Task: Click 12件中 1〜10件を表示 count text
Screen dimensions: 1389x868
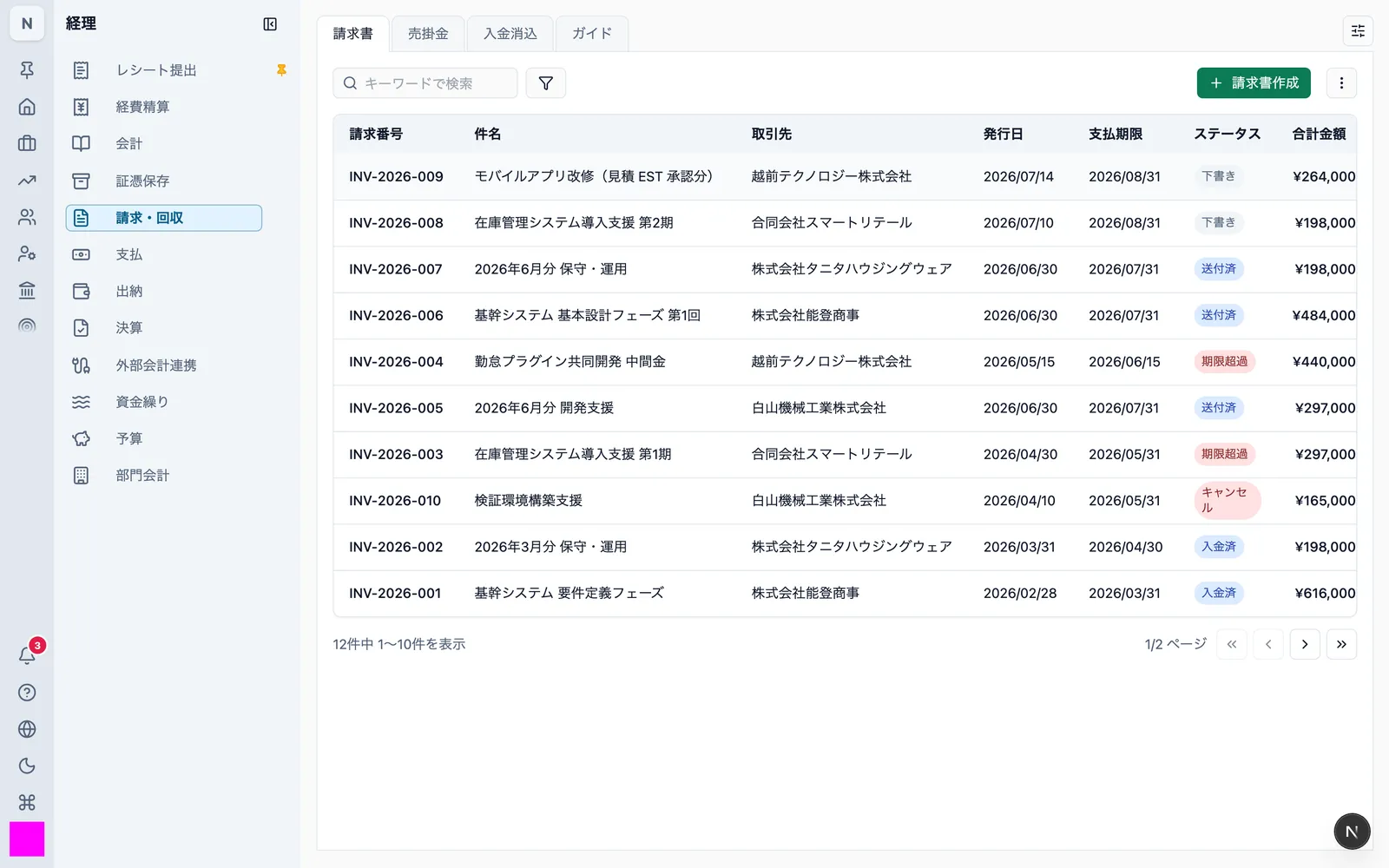Action: click(x=399, y=644)
